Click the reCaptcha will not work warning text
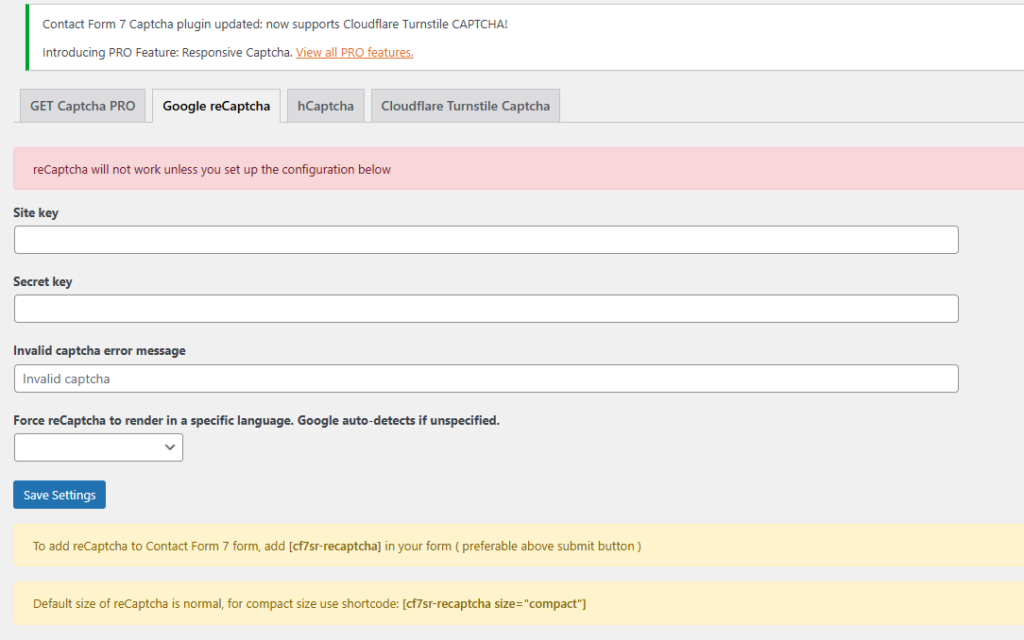This screenshot has height=640, width=1024. (212, 169)
